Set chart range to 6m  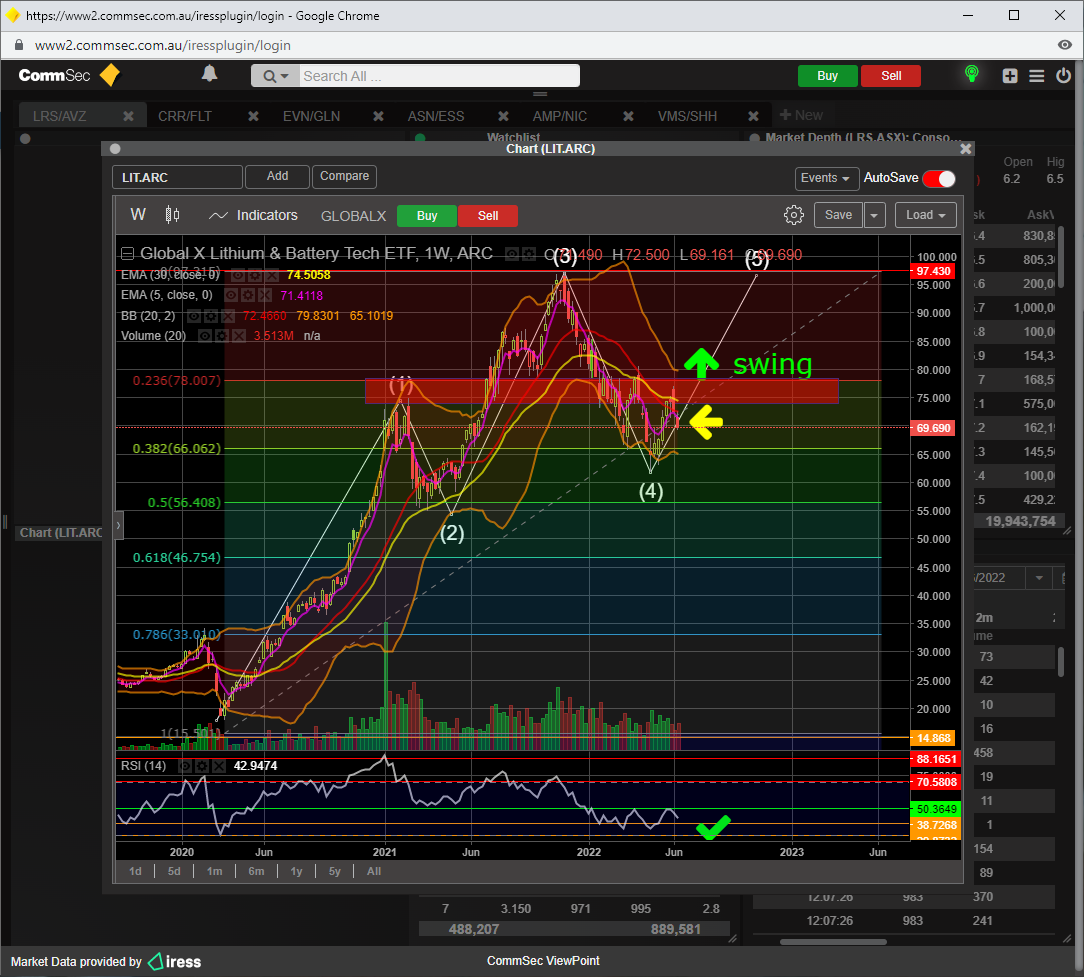(x=256, y=871)
